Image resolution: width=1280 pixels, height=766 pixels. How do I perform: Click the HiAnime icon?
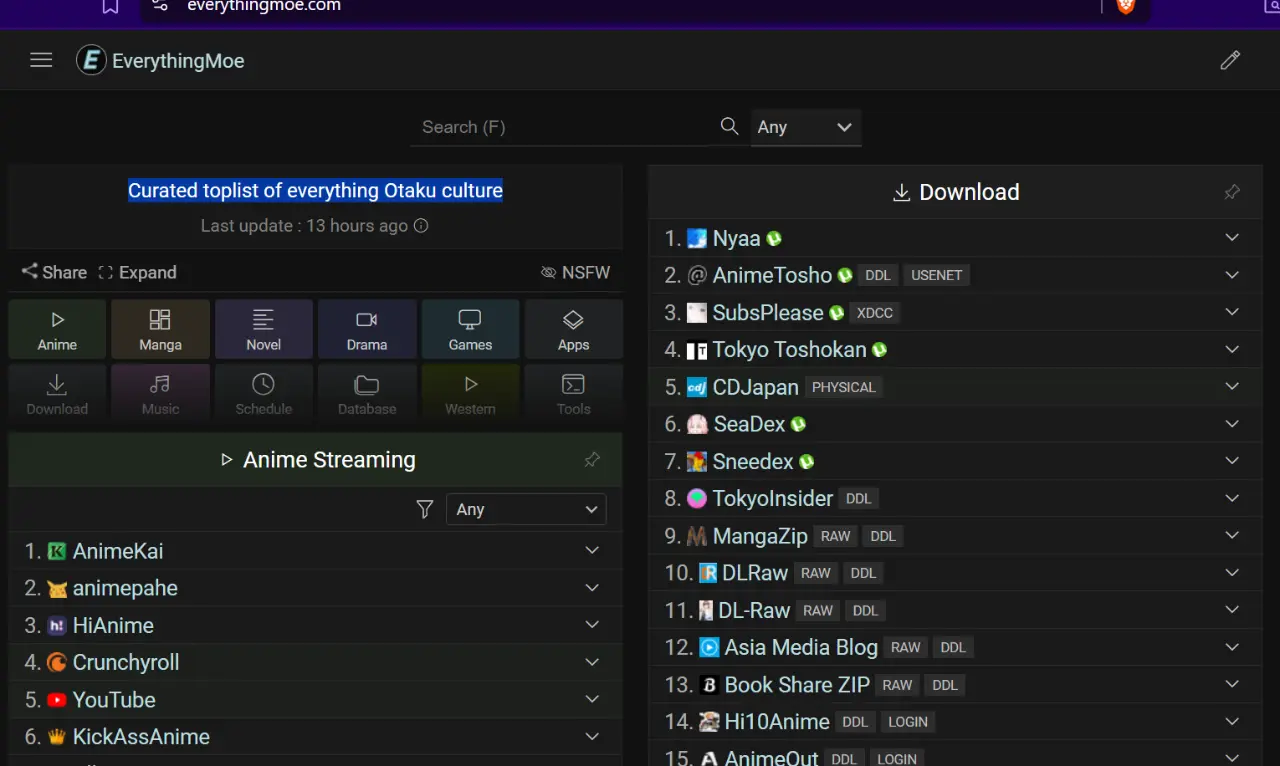[57, 626]
